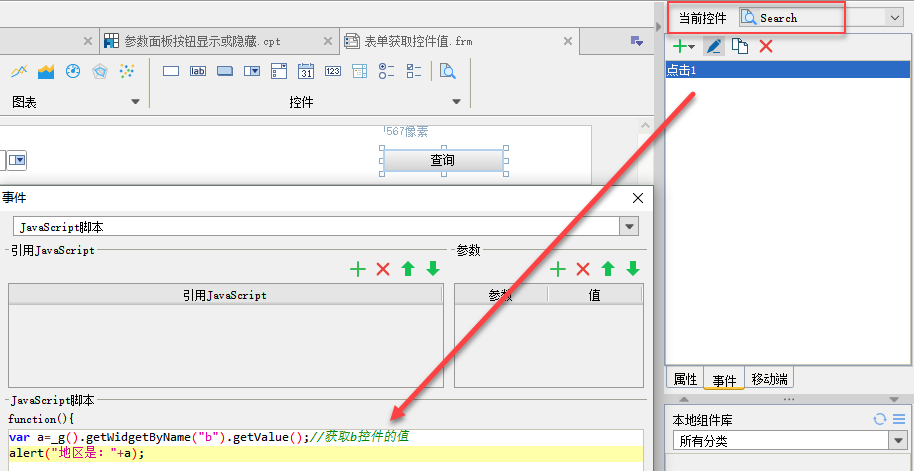Viewport: 914px width, 471px height.
Task: Refresh the 本地组件库 list
Action: tap(880, 419)
